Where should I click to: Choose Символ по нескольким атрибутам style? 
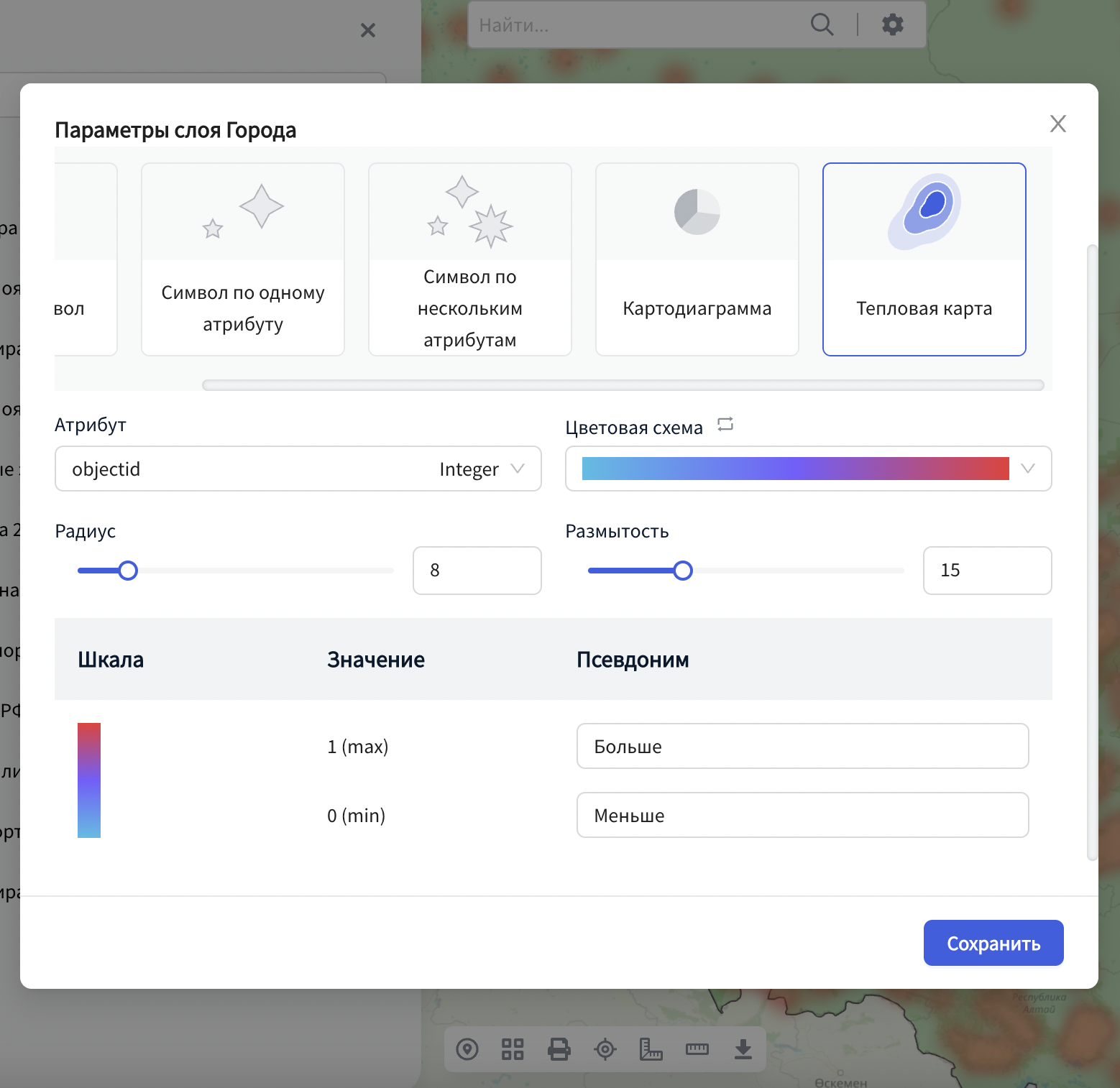pyautogui.click(x=469, y=259)
